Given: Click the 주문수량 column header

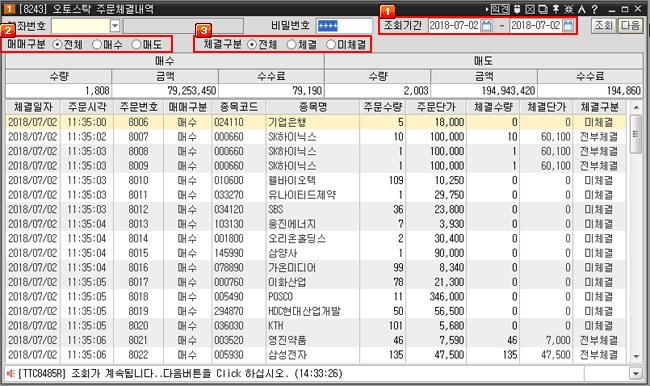Looking at the screenshot, I should tap(383, 107).
